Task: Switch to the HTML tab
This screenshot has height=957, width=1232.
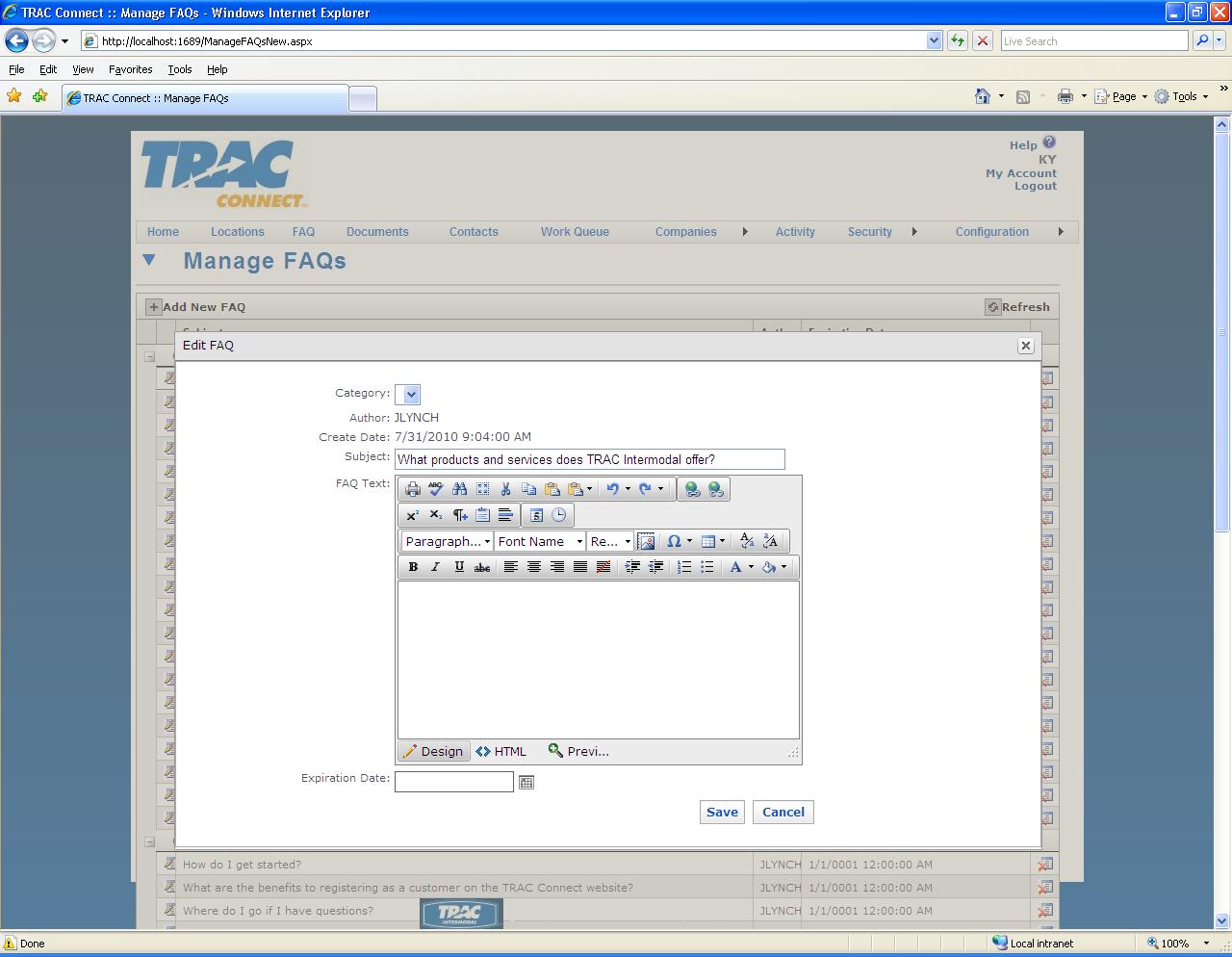Action: click(x=501, y=751)
